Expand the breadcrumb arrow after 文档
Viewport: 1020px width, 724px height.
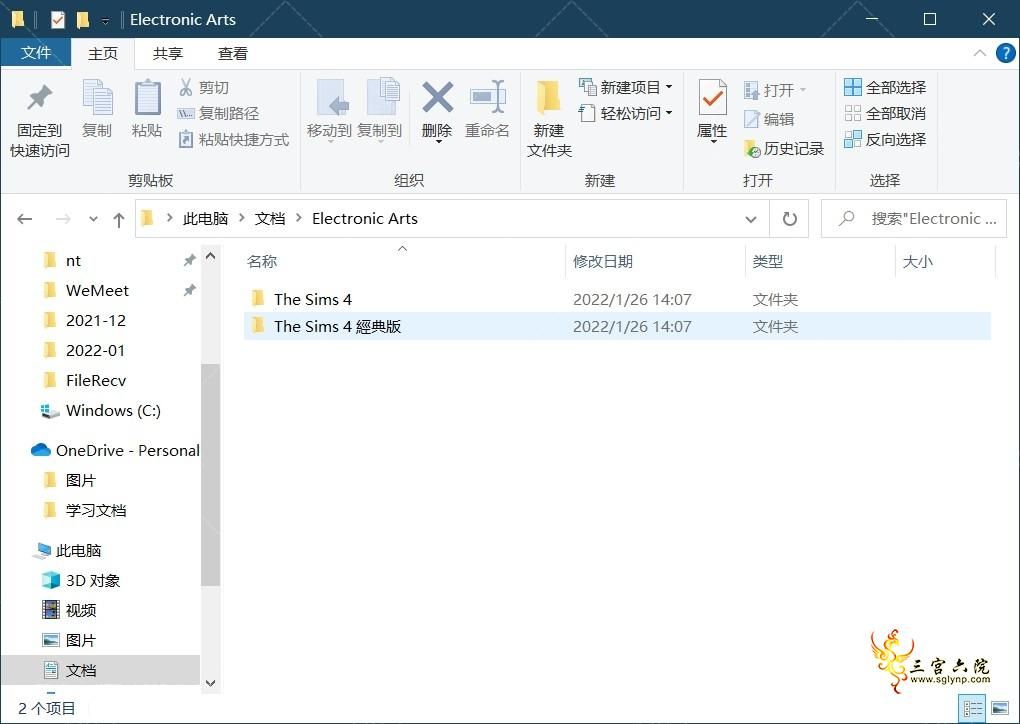[x=299, y=219]
